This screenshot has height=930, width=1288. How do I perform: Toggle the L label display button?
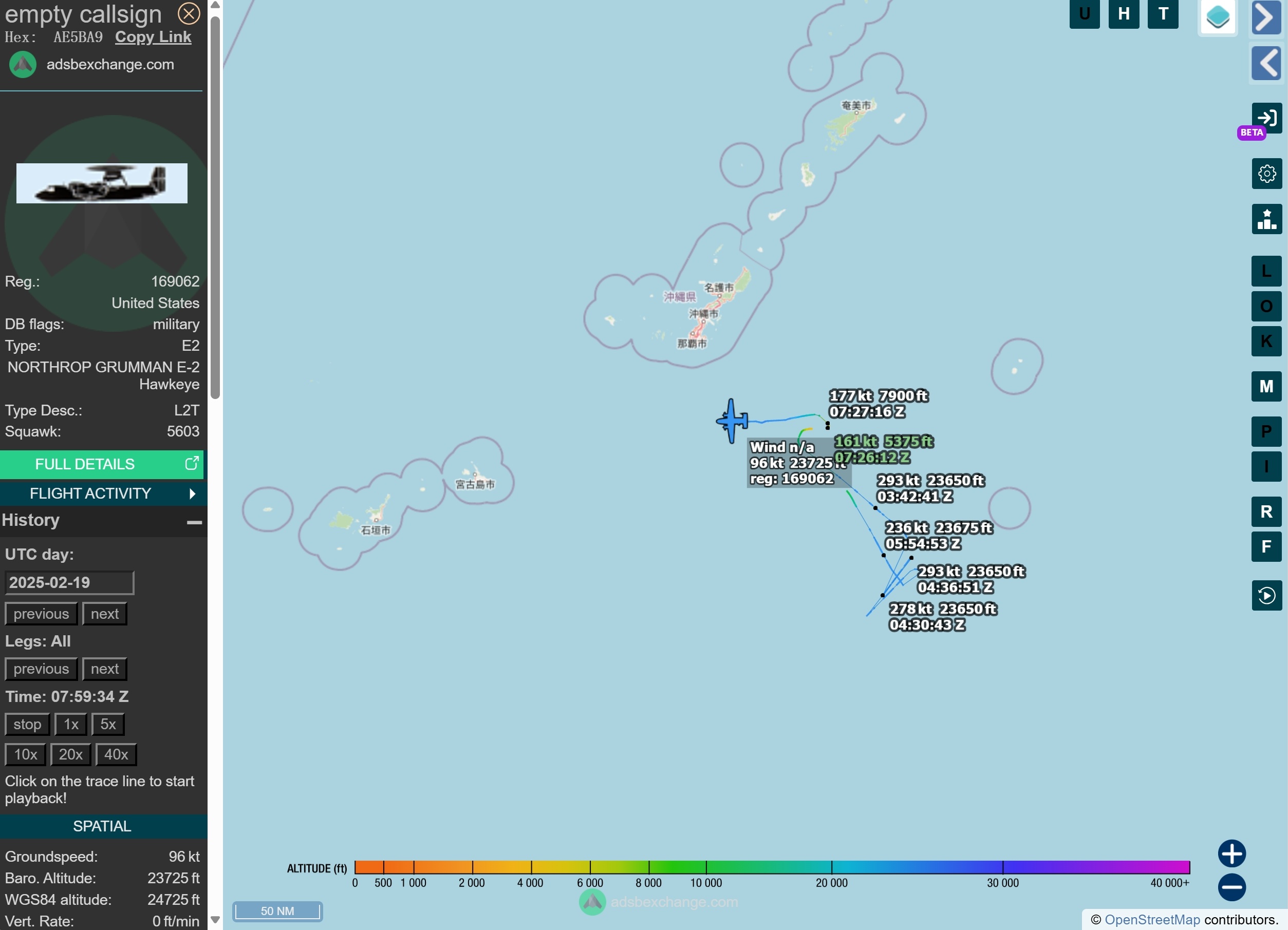pos(1266,271)
